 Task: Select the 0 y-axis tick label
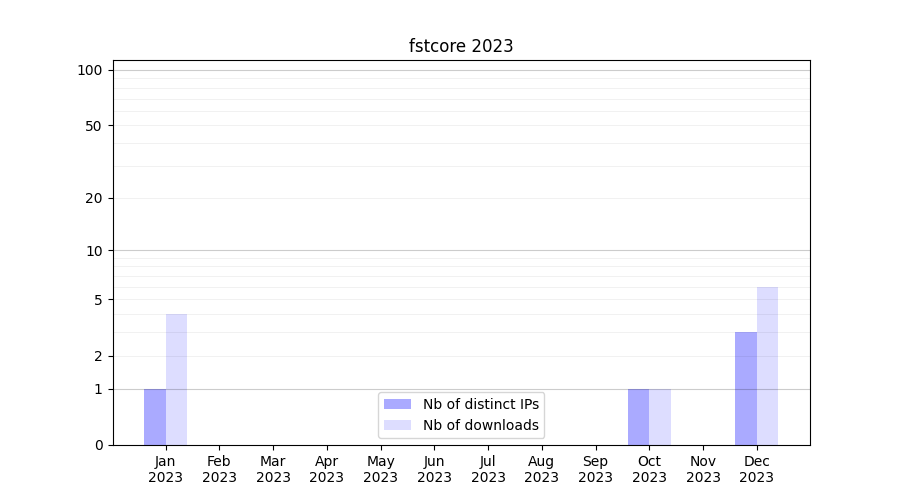98,445
